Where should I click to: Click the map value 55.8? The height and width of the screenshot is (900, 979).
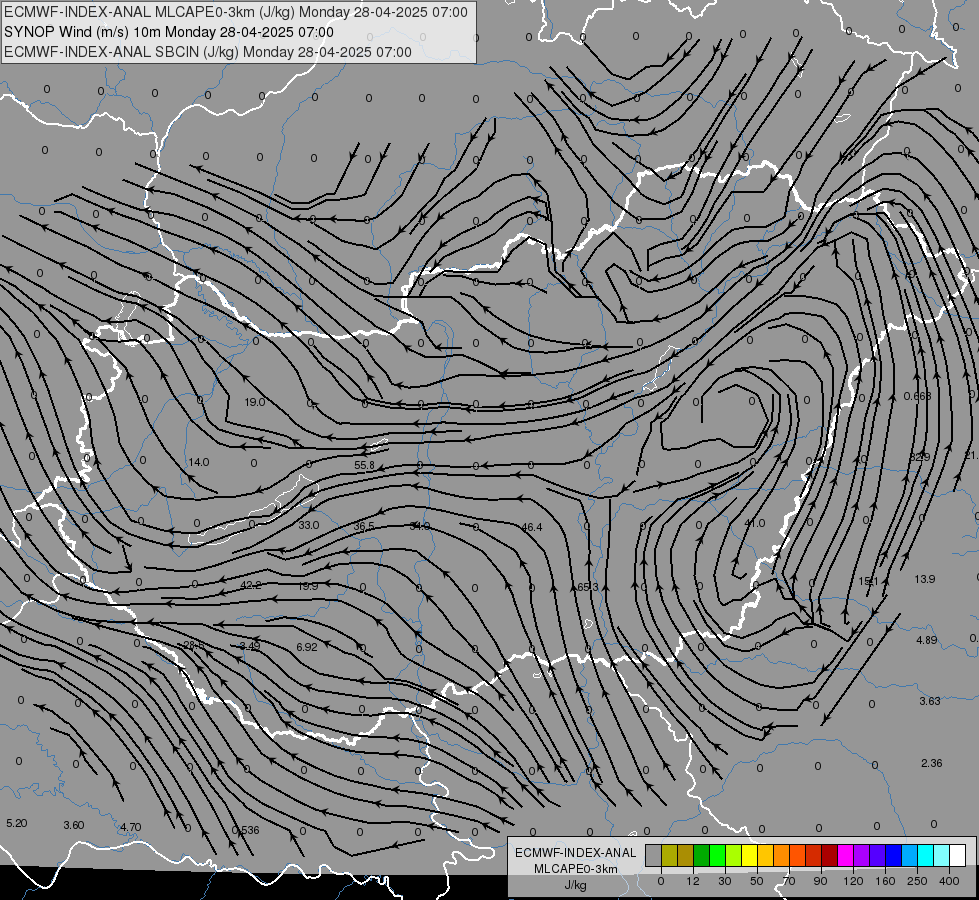(x=364, y=465)
